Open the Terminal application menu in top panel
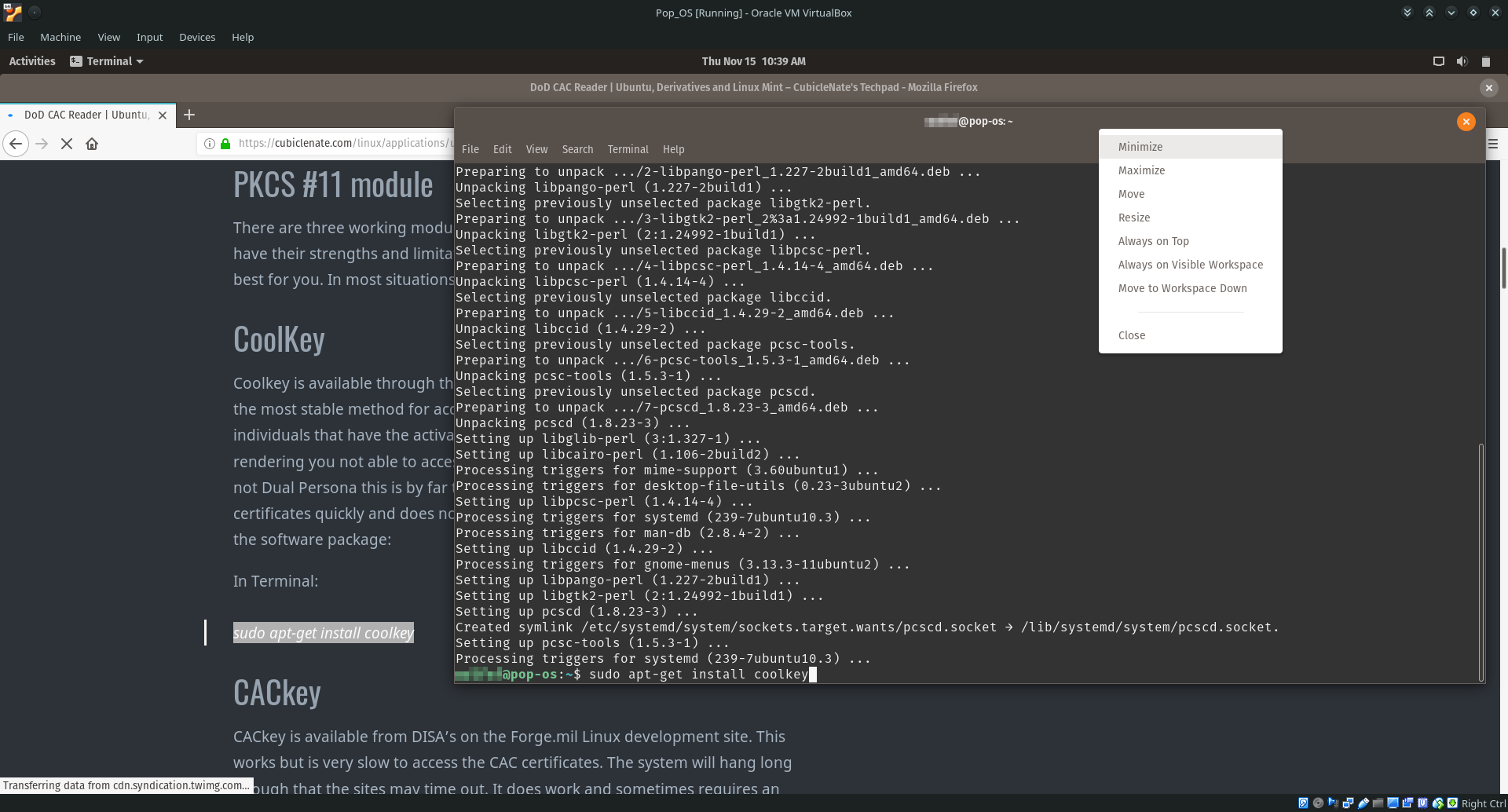Screen dimensions: 1508x812 107,60
